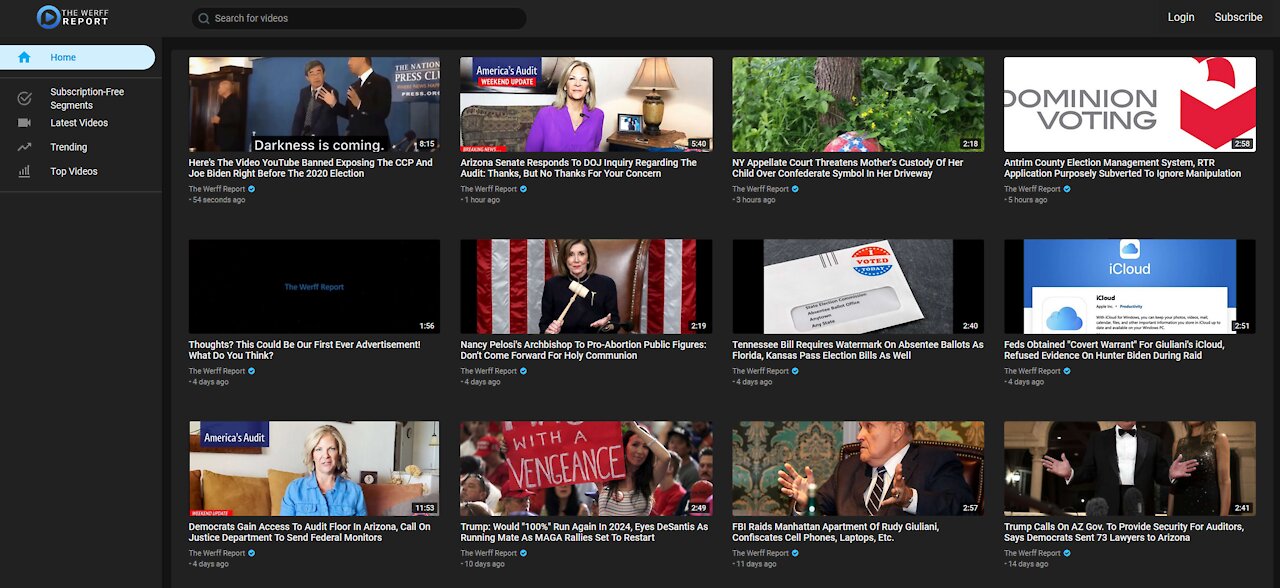Viewport: 1280px width, 588px height.
Task: Click verified badge under Nancy Pelosi video
Action: point(523,371)
